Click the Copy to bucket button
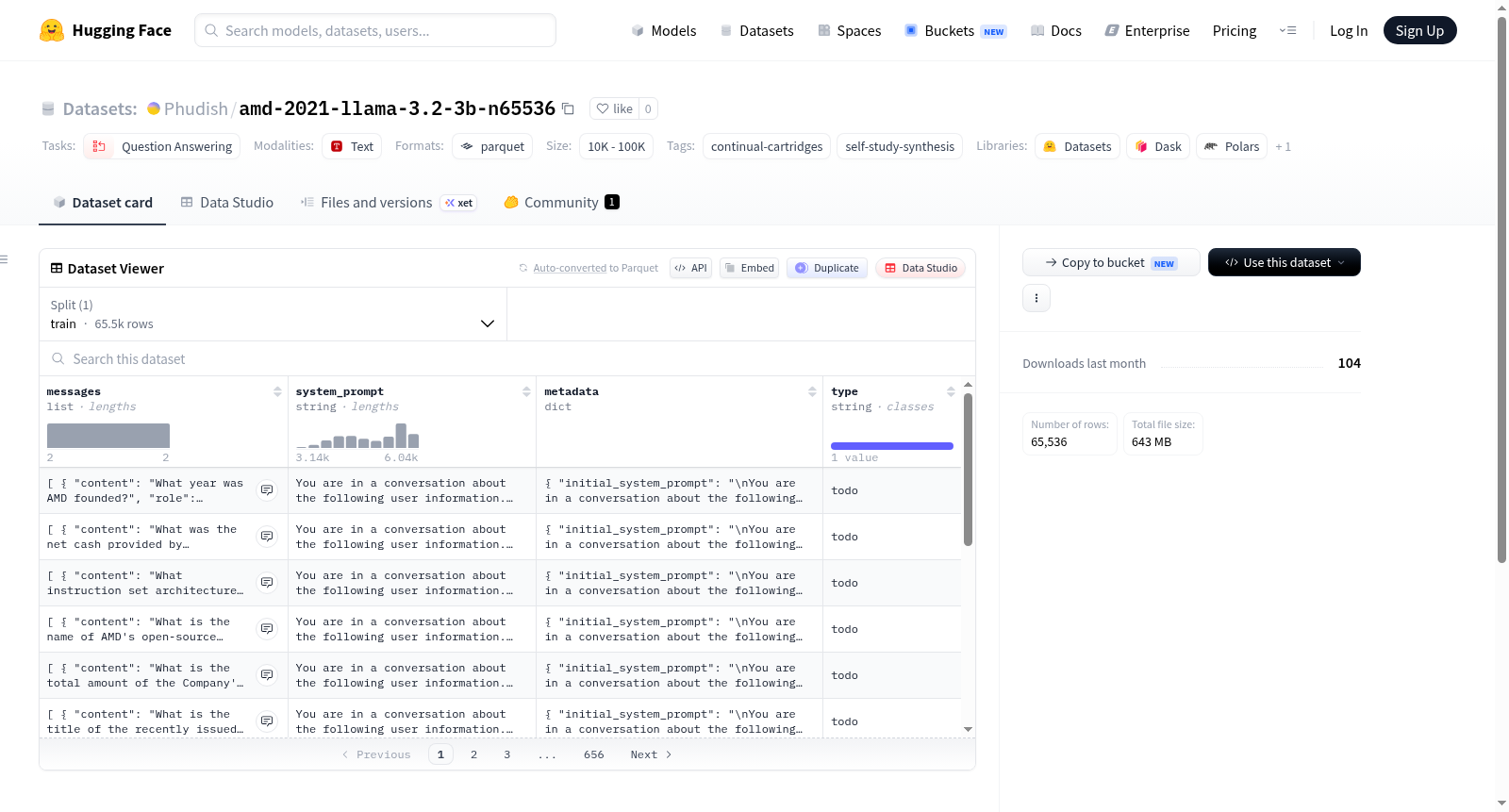1509x812 pixels. pos(1111,262)
